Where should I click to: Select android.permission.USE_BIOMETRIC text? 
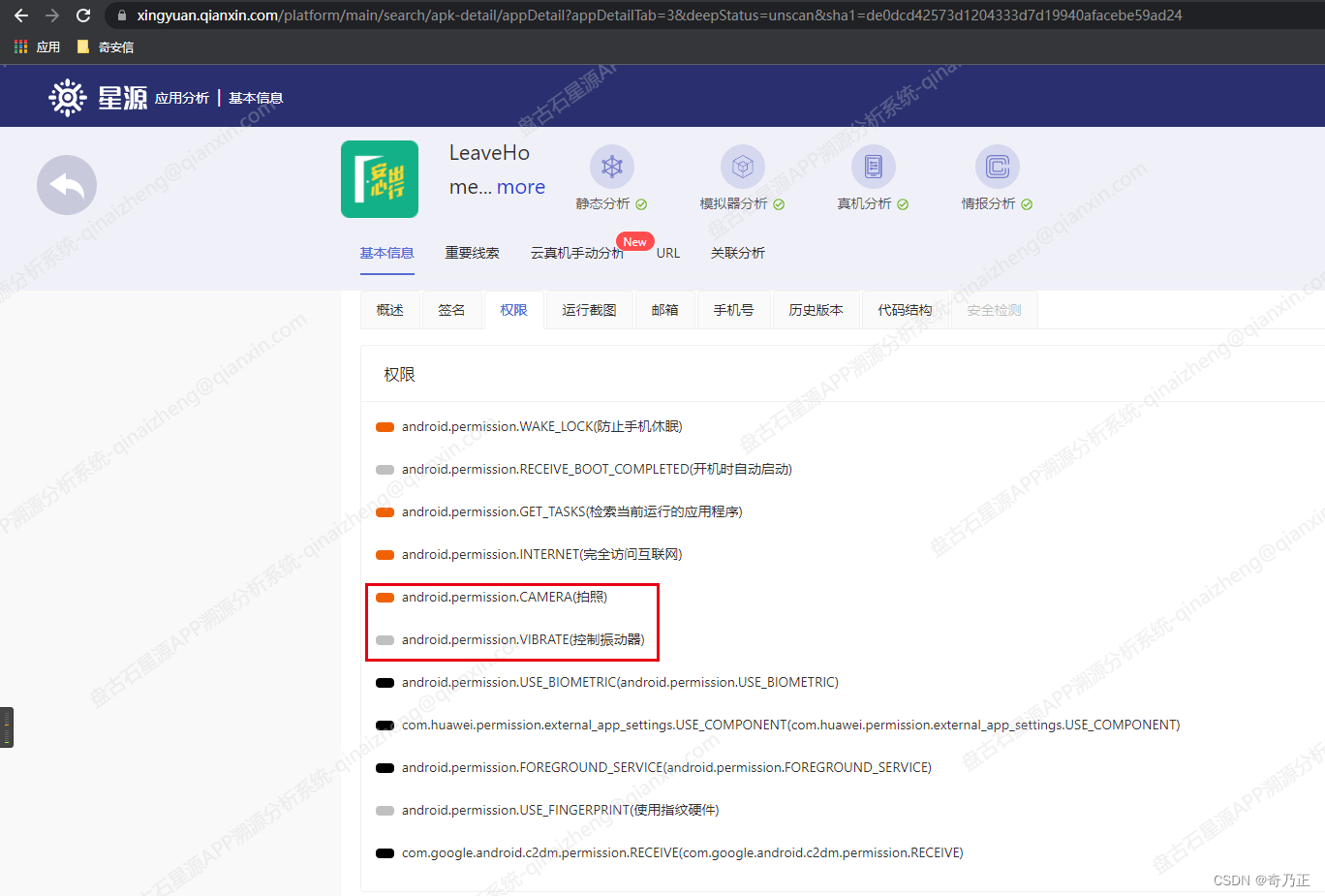[x=620, y=682]
